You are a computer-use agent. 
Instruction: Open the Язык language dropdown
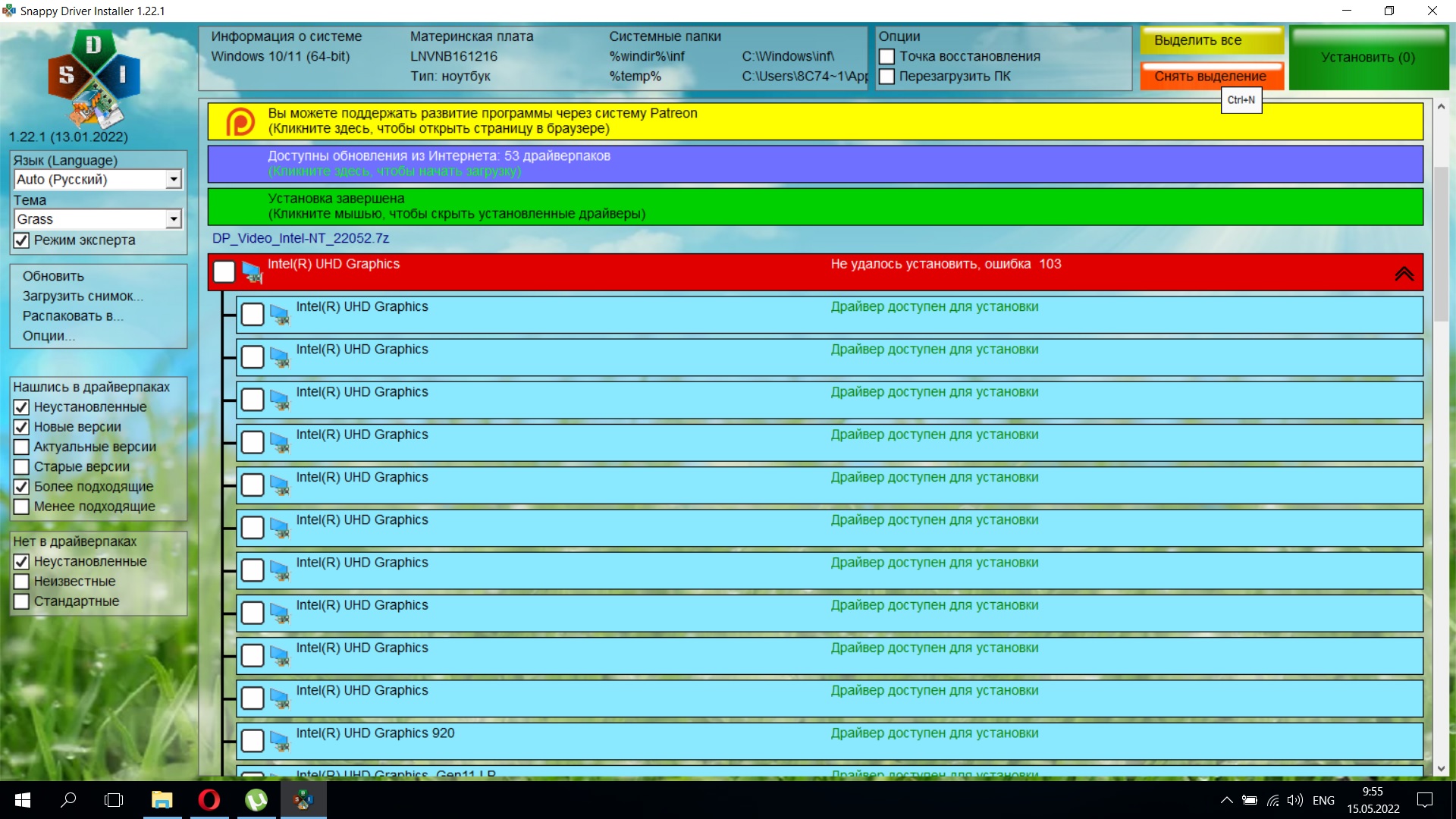[174, 180]
